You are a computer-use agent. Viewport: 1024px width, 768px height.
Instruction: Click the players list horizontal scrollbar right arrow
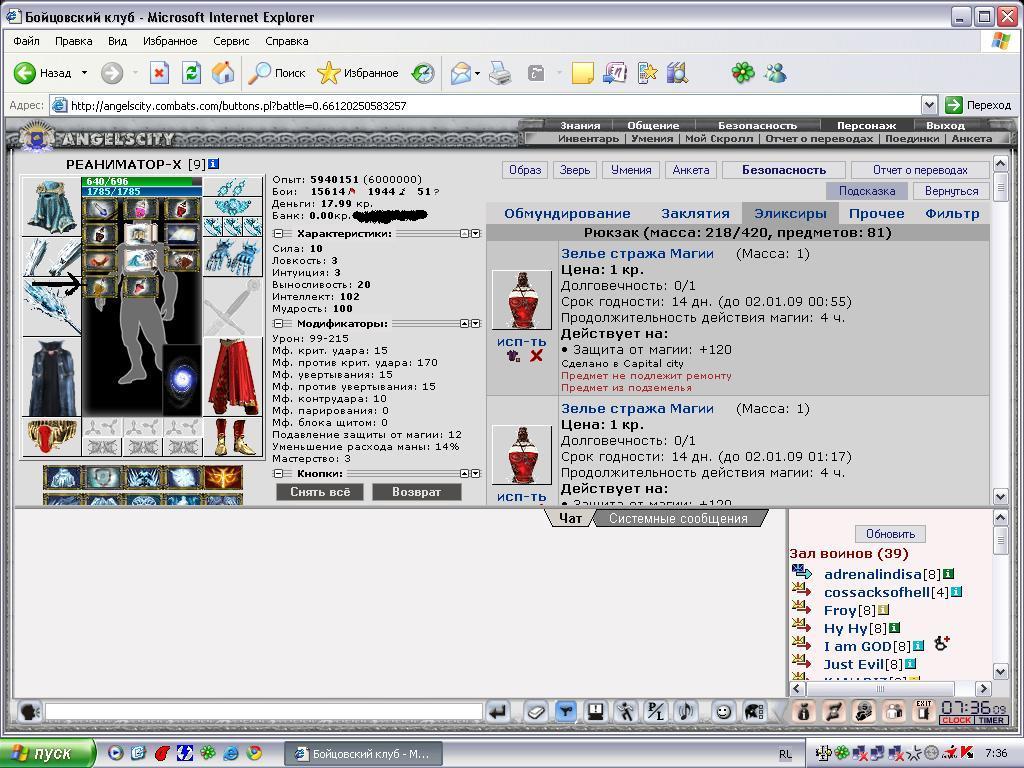click(984, 688)
